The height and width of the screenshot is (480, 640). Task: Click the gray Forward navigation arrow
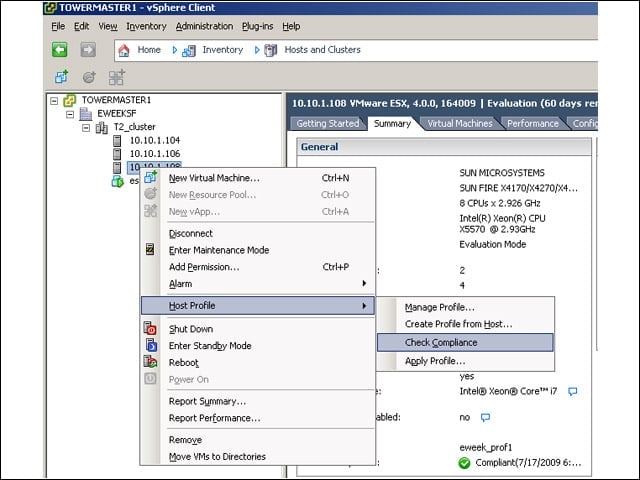coord(88,50)
